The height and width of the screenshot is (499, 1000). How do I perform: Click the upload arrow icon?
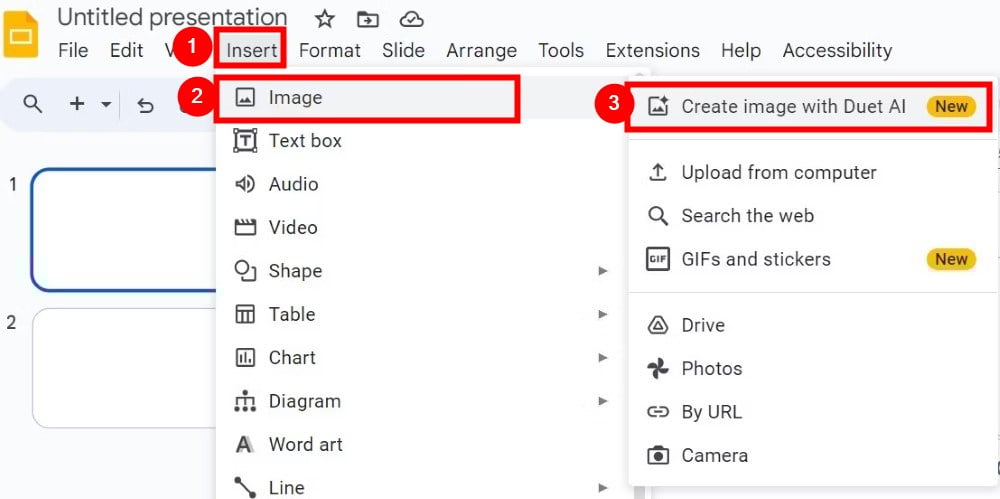(x=658, y=172)
